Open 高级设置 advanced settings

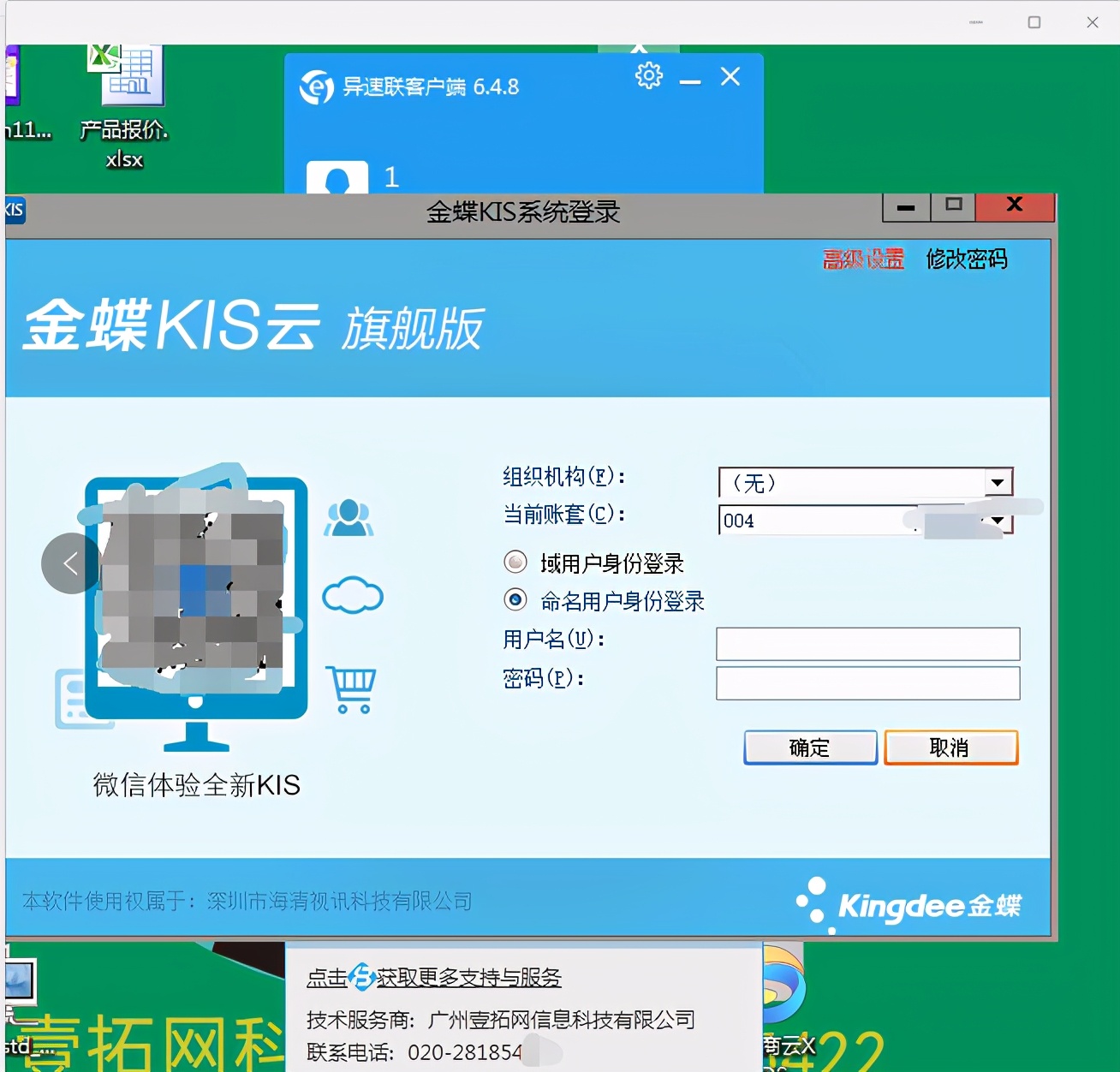click(x=862, y=259)
